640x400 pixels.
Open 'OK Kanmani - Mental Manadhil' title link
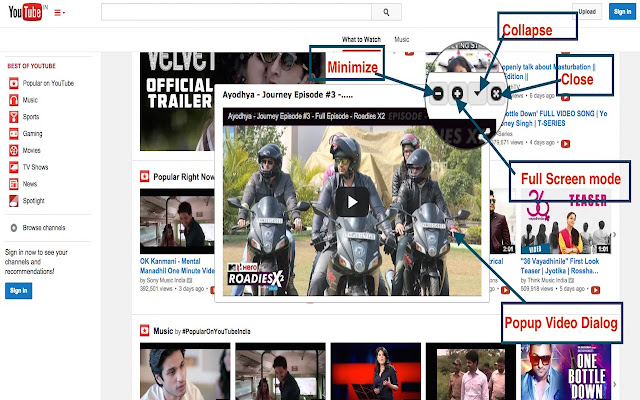[177, 266]
